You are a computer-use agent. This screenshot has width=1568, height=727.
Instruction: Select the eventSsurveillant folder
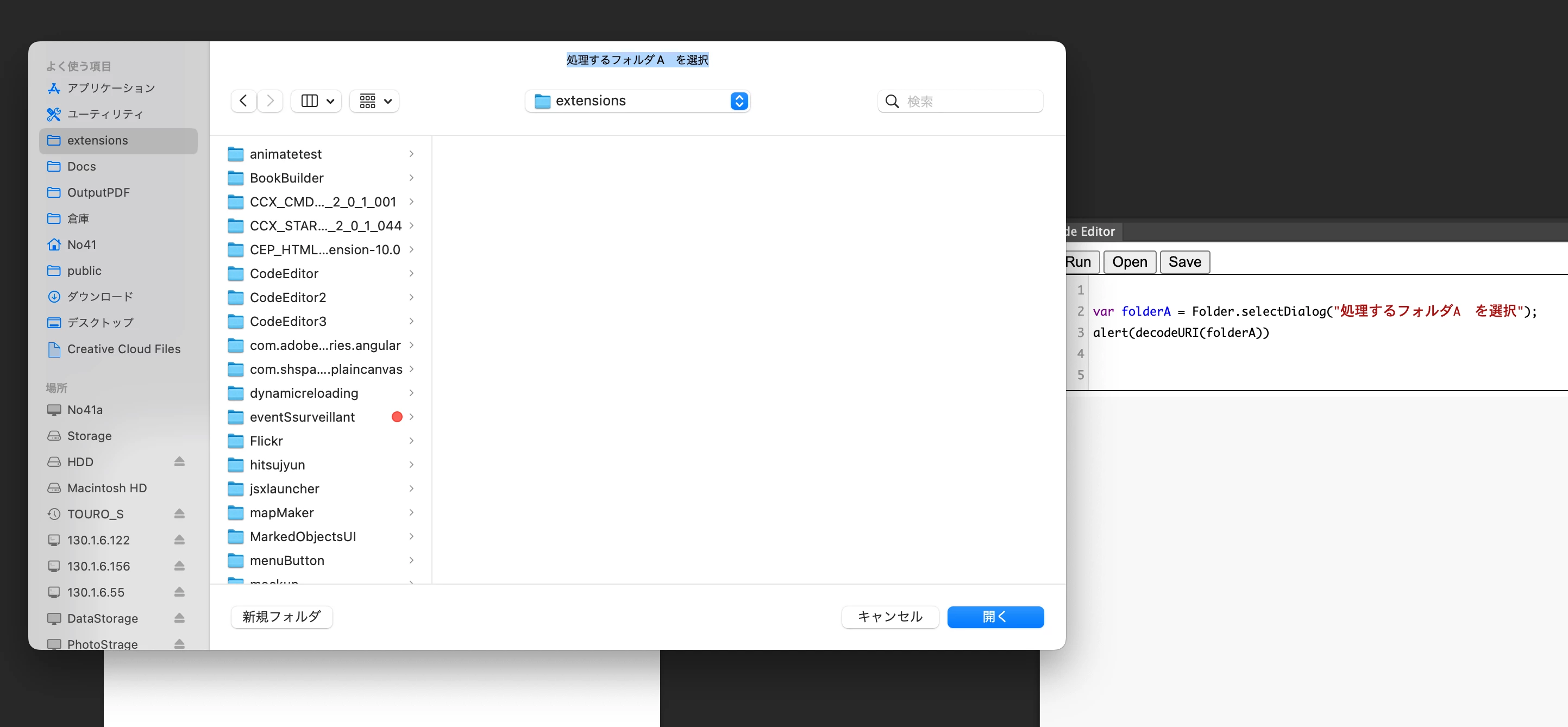[302, 417]
